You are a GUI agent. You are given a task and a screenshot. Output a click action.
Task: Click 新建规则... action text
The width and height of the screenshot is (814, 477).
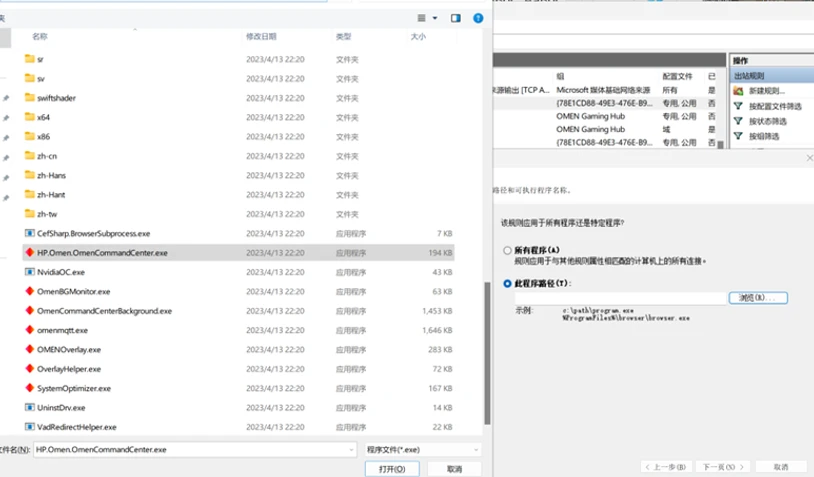[767, 91]
